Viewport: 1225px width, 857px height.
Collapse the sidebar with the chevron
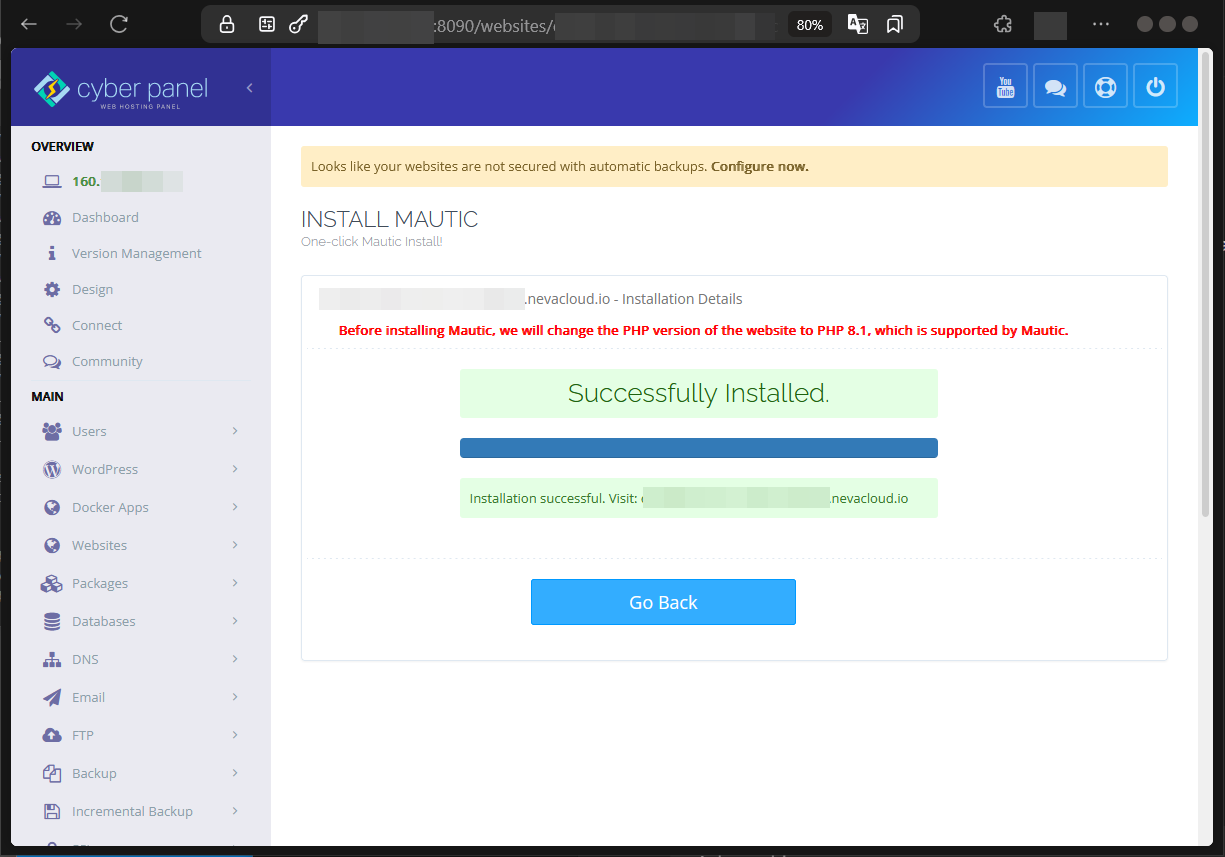249,88
